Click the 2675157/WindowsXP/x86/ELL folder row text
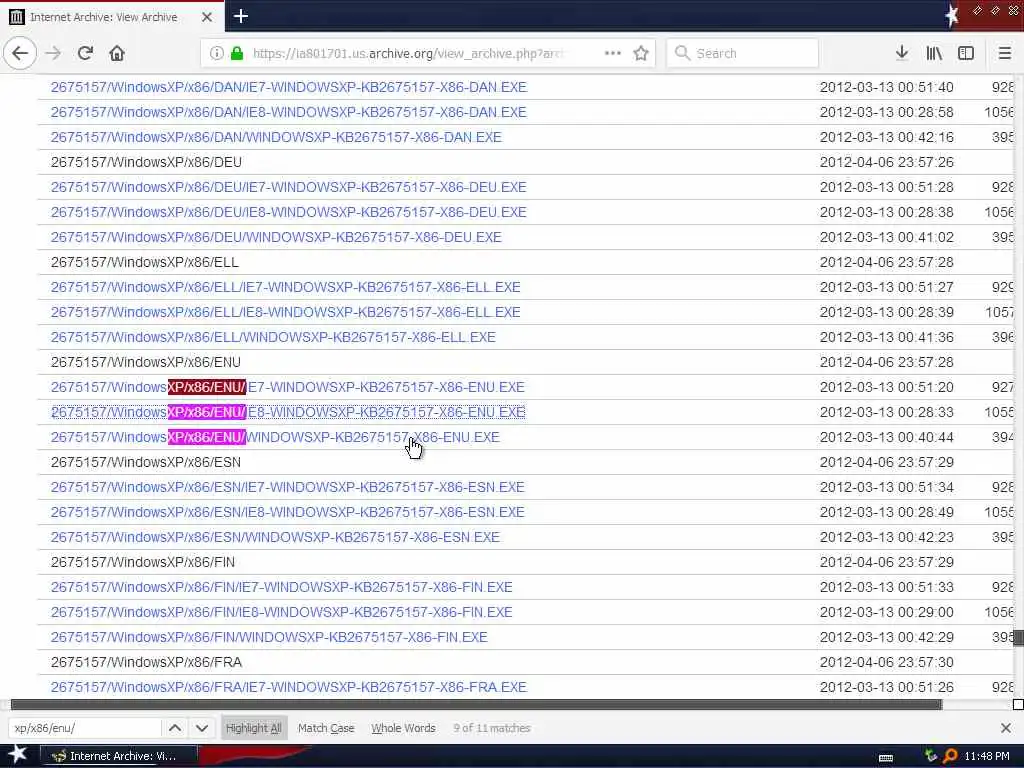 [145, 262]
